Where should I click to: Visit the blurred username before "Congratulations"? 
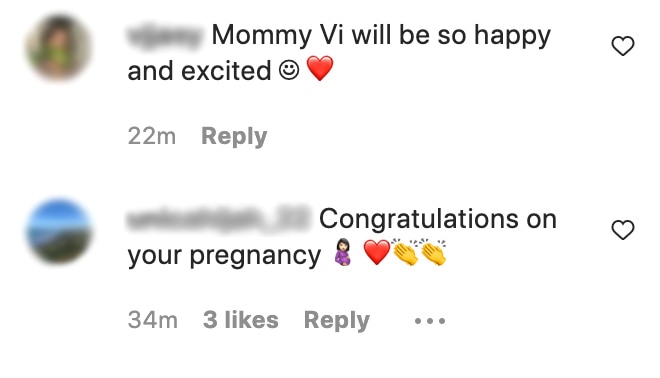coord(218,220)
